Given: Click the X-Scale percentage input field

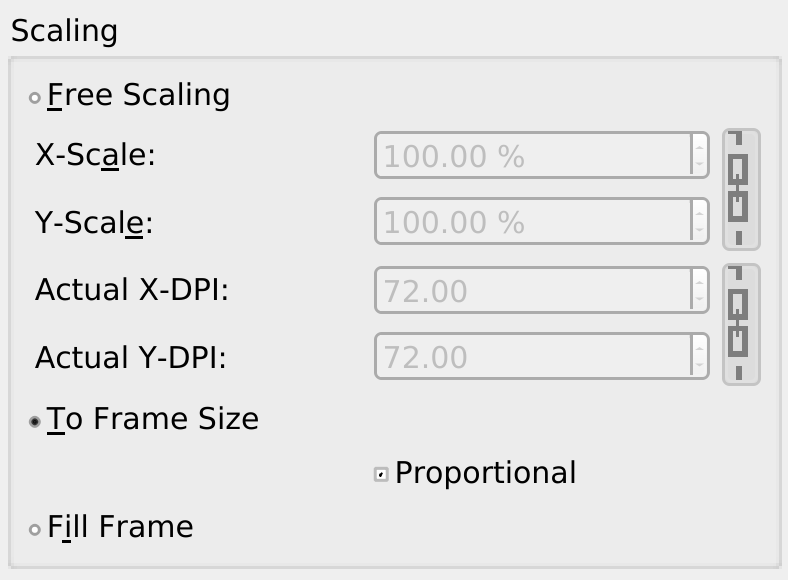Looking at the screenshot, I should (532, 156).
